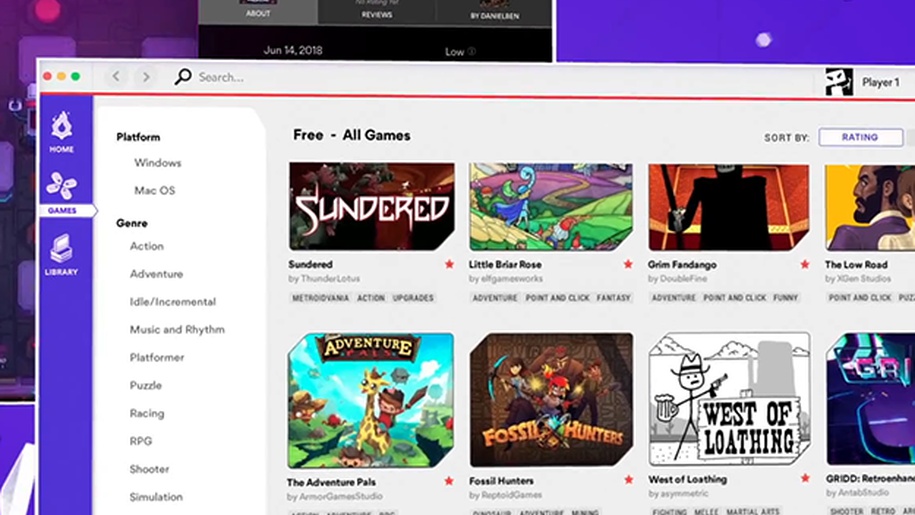Visit developer DoubleFine page
The height and width of the screenshot is (515, 915).
[677, 279]
